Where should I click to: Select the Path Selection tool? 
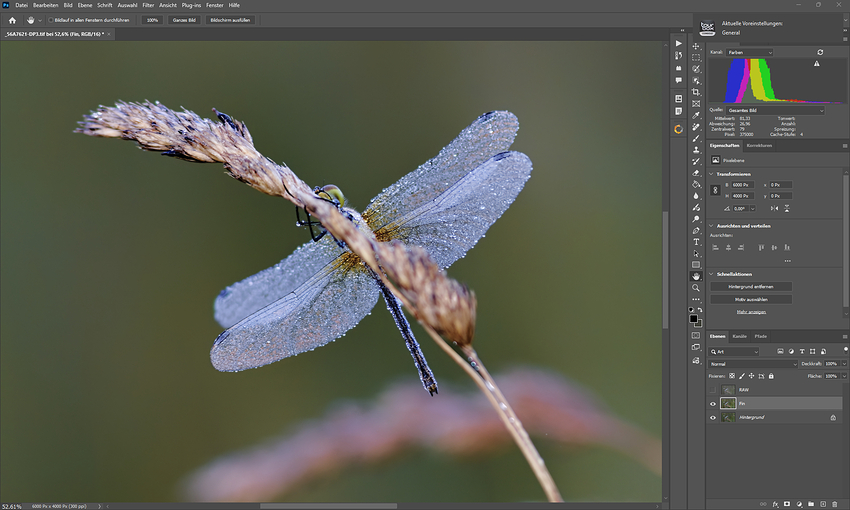[x=696, y=253]
